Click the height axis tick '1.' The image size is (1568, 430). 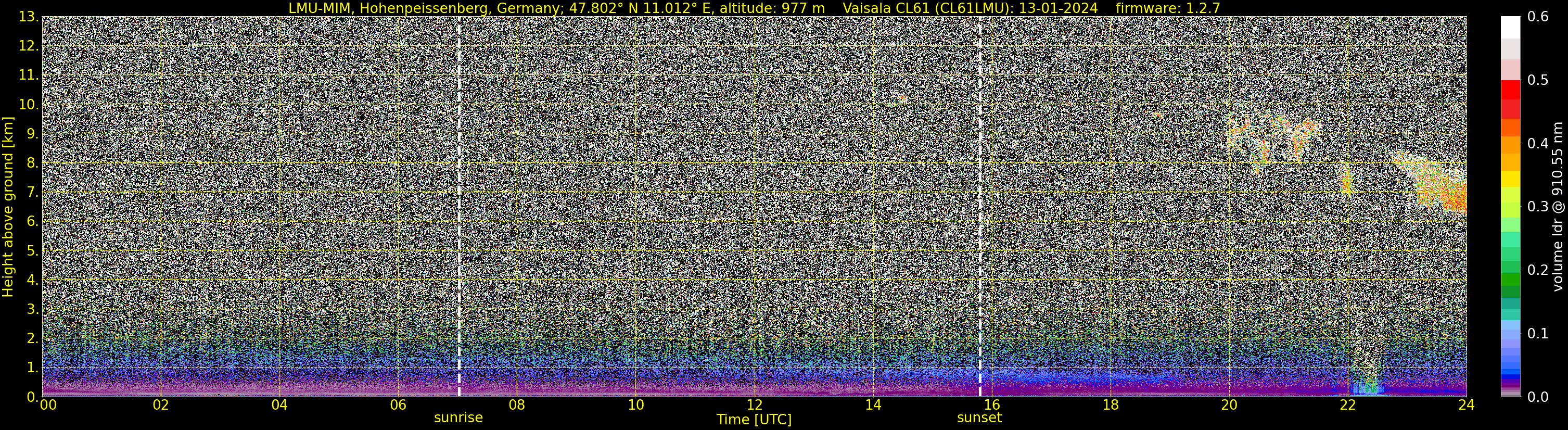[x=32, y=368]
